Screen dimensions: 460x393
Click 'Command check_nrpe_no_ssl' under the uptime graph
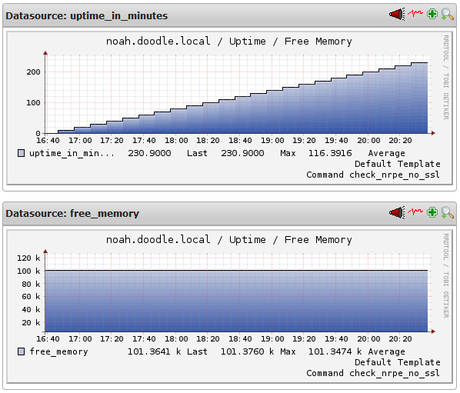point(373,175)
